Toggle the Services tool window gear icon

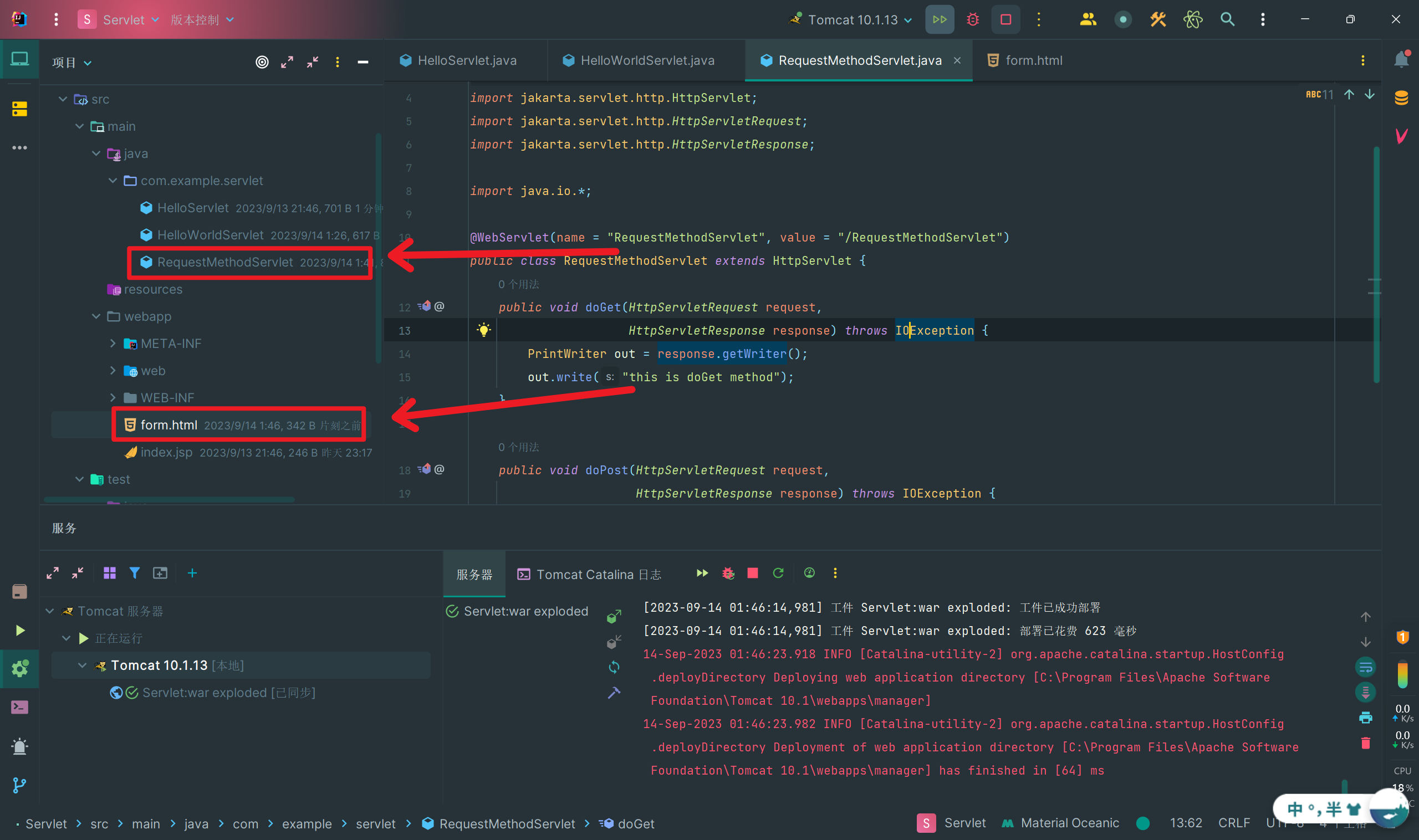19,668
